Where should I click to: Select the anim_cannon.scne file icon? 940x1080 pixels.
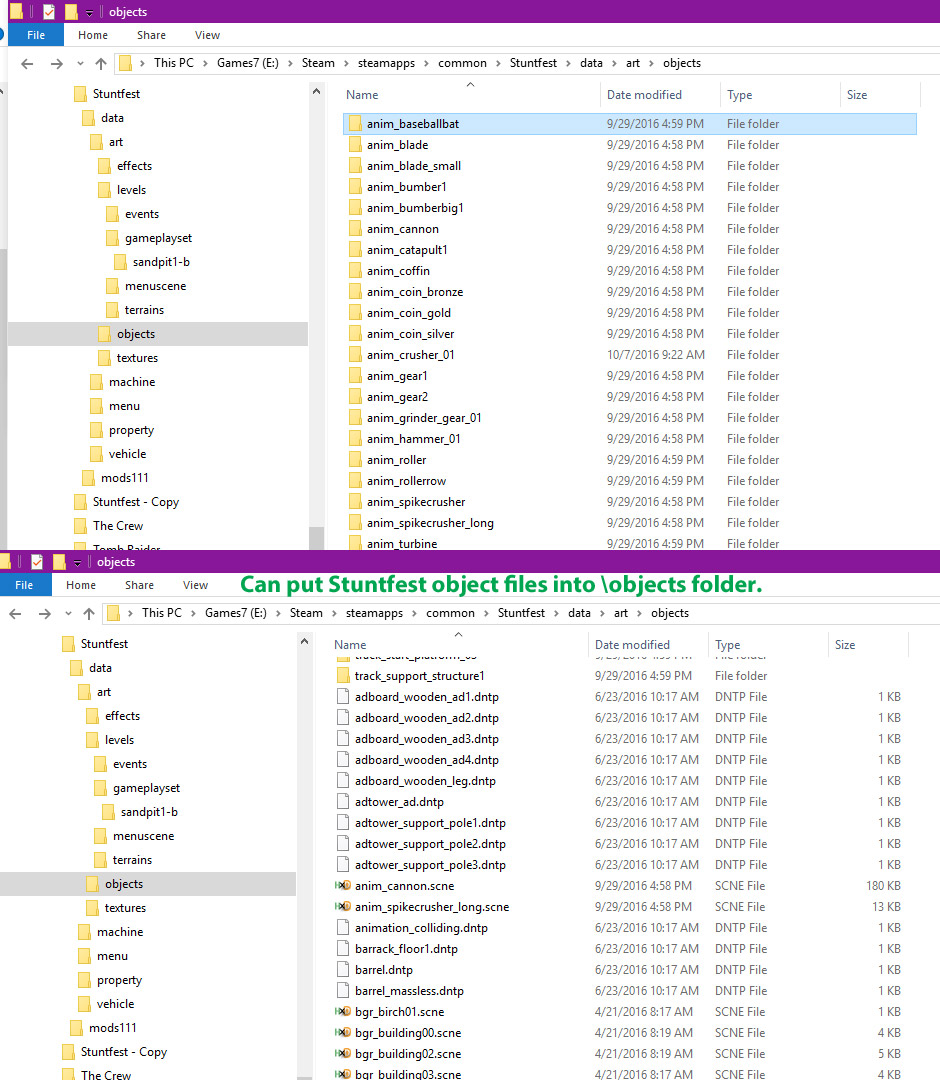343,886
